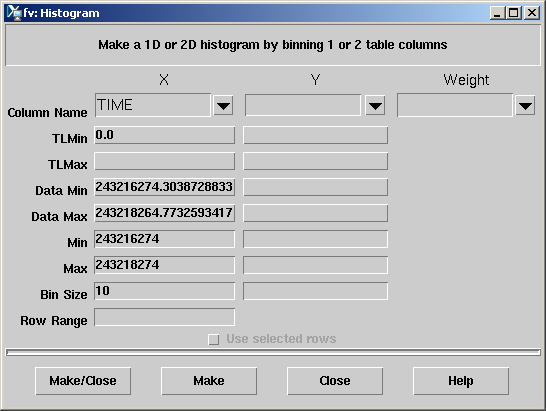Focus the X Max field showing 243218274

tap(164, 265)
